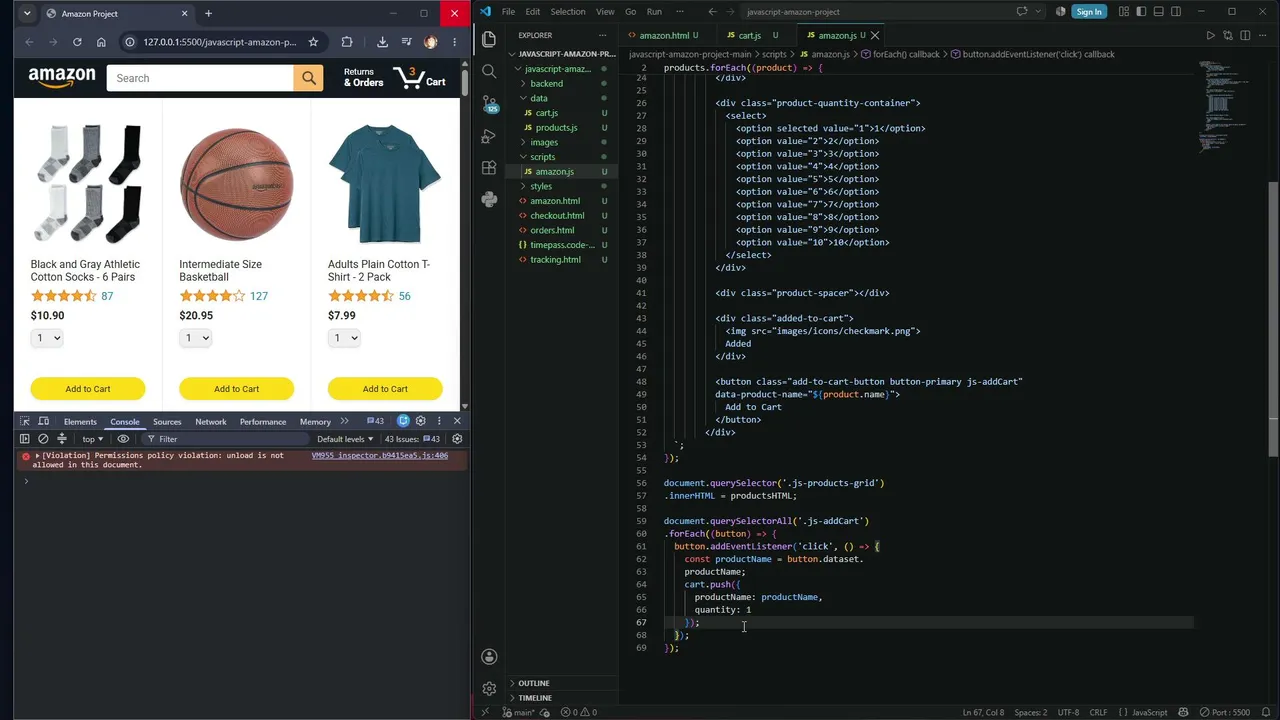Open browser downloads icon
Screen dimensions: 1280x720
coord(382,42)
